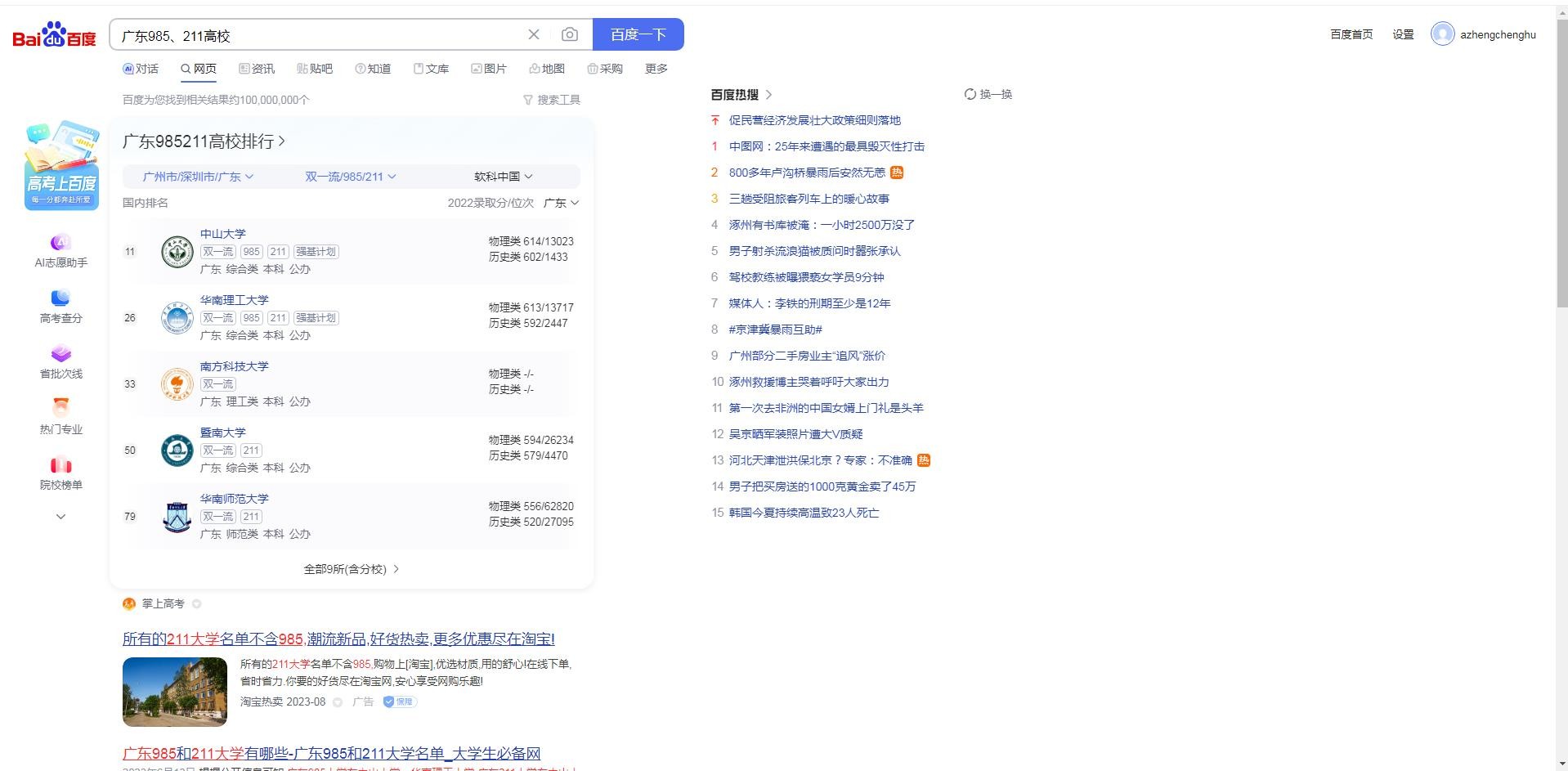Click the 中山大学 school logo
The image size is (1568, 771).
pos(177,252)
